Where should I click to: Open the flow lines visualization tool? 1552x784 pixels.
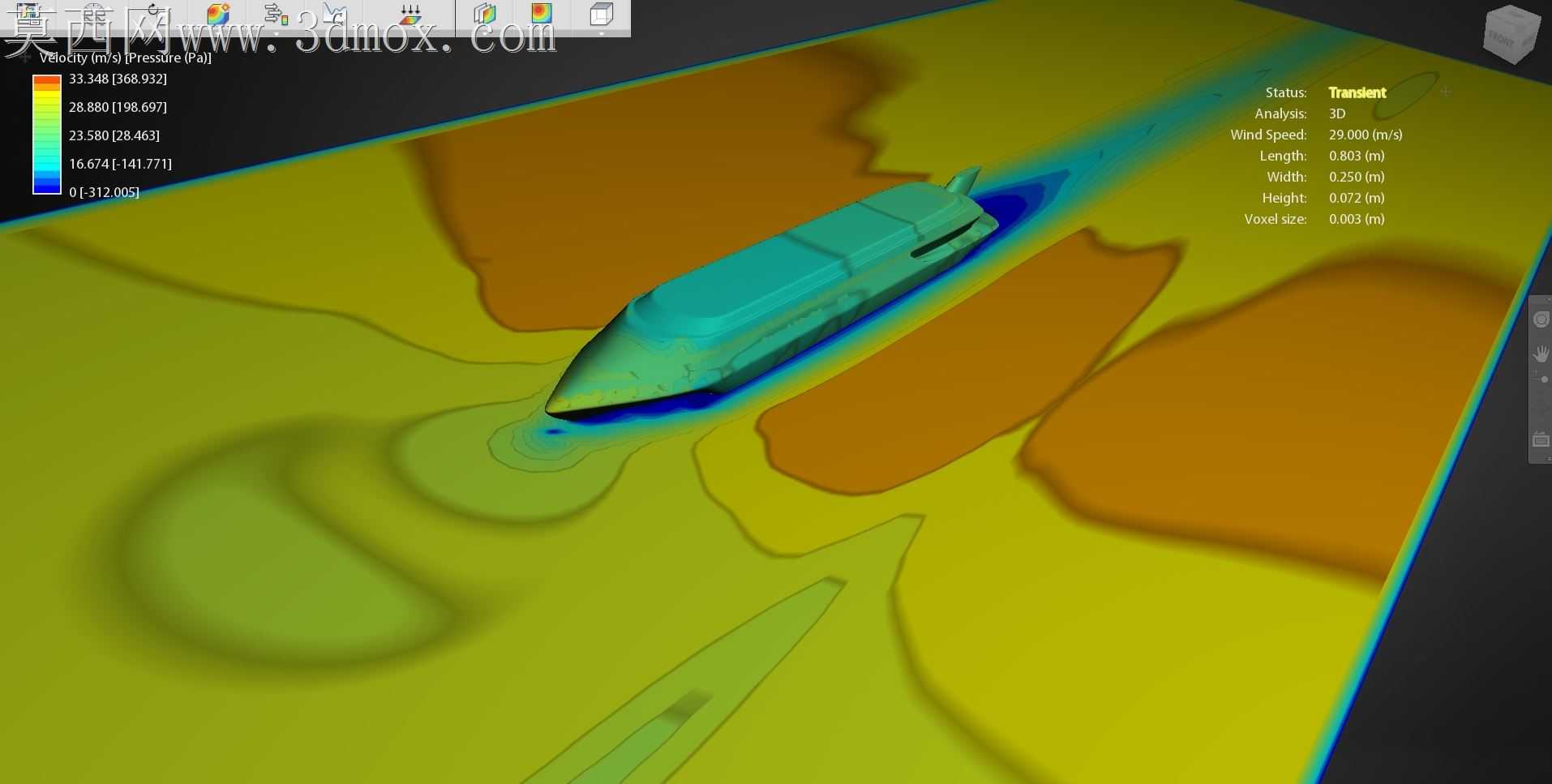[276, 15]
